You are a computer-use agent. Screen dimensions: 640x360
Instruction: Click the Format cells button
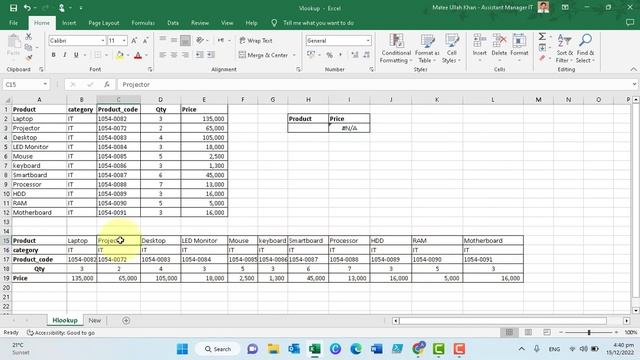point(519,48)
